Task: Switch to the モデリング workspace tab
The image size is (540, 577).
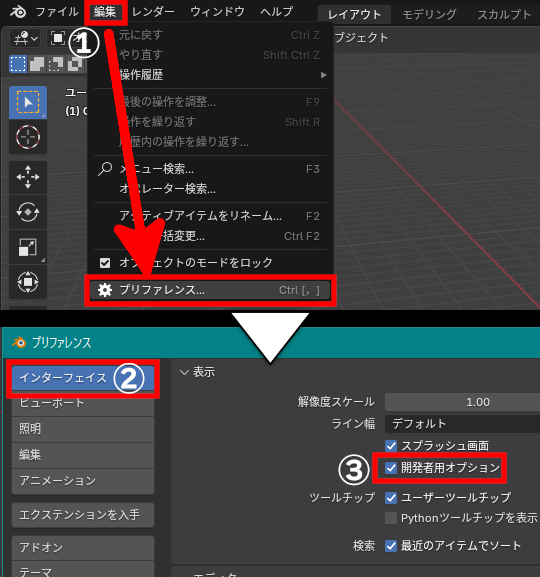Action: tap(429, 15)
